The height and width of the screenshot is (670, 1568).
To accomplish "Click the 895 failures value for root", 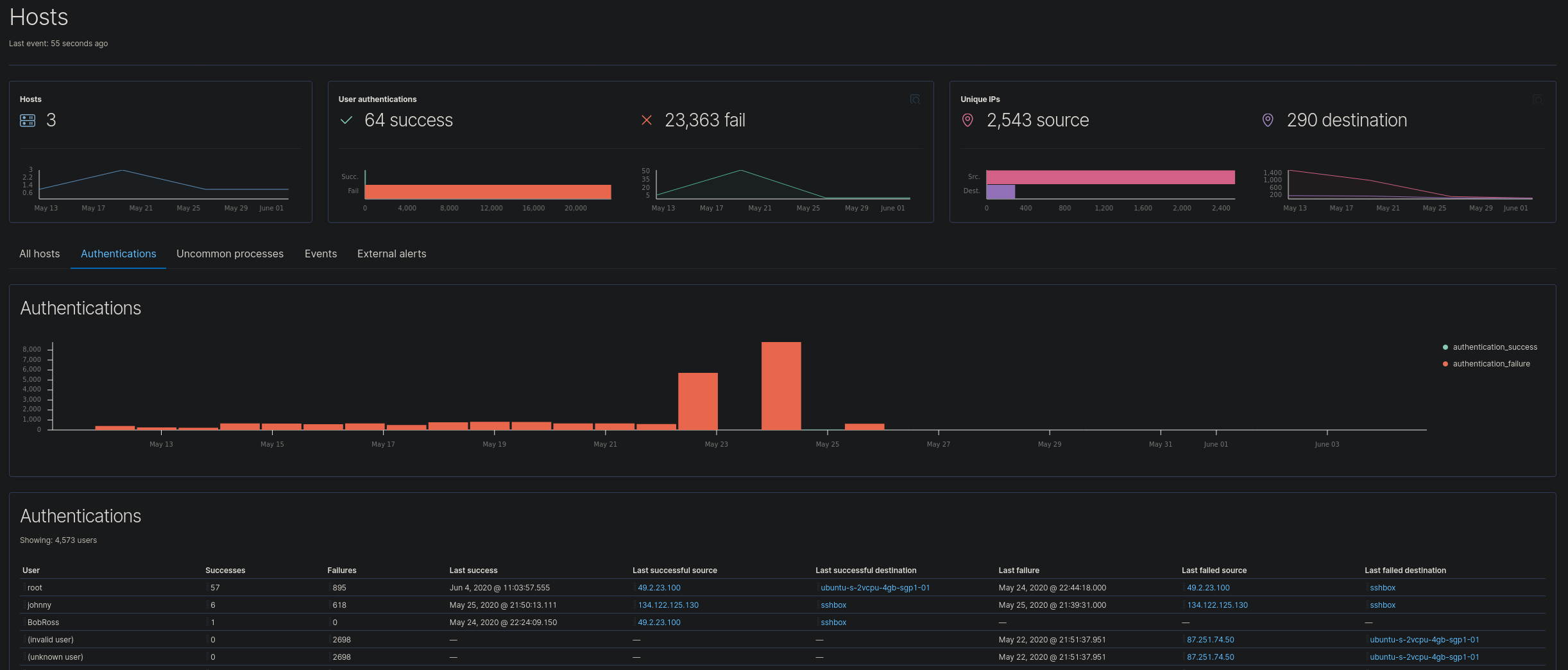I will tap(339, 588).
